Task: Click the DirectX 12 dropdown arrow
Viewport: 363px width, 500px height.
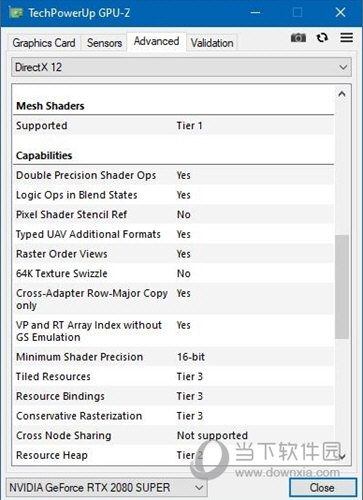Action: coord(343,67)
